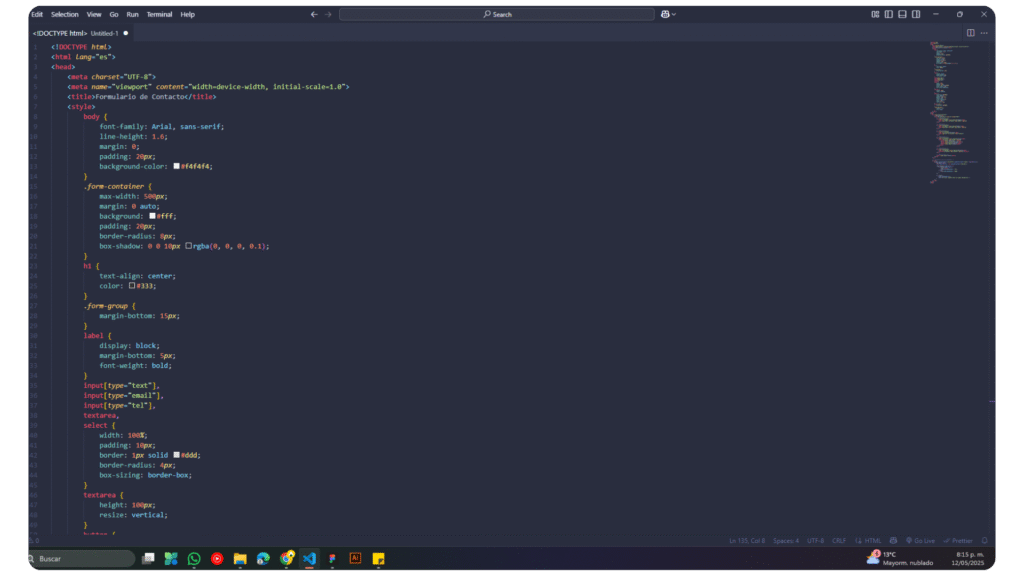Open File Explorer from the taskbar
This screenshot has height=576, width=1024.
pos(240,559)
